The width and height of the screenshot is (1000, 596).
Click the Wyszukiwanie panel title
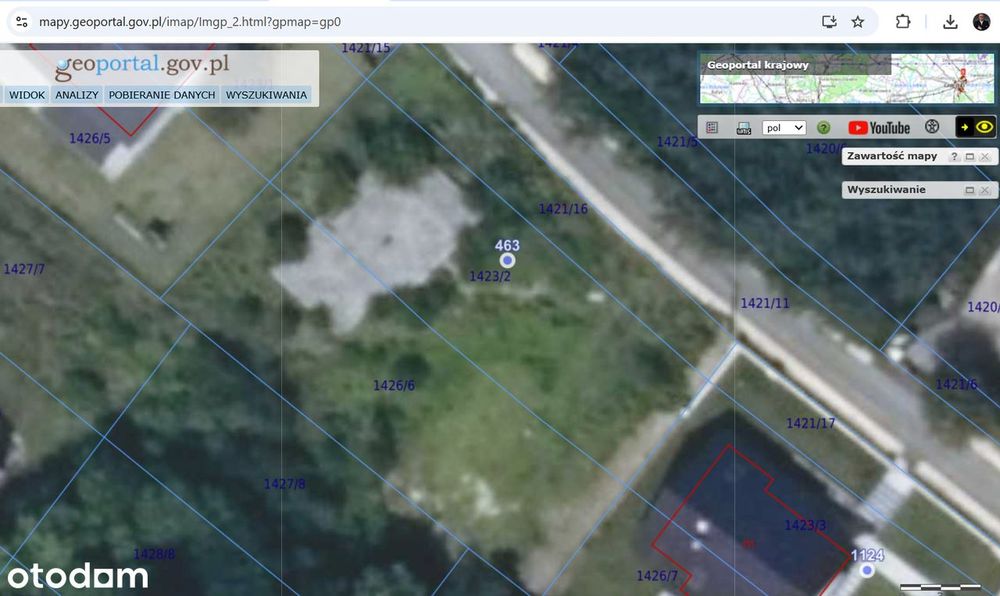coord(886,190)
